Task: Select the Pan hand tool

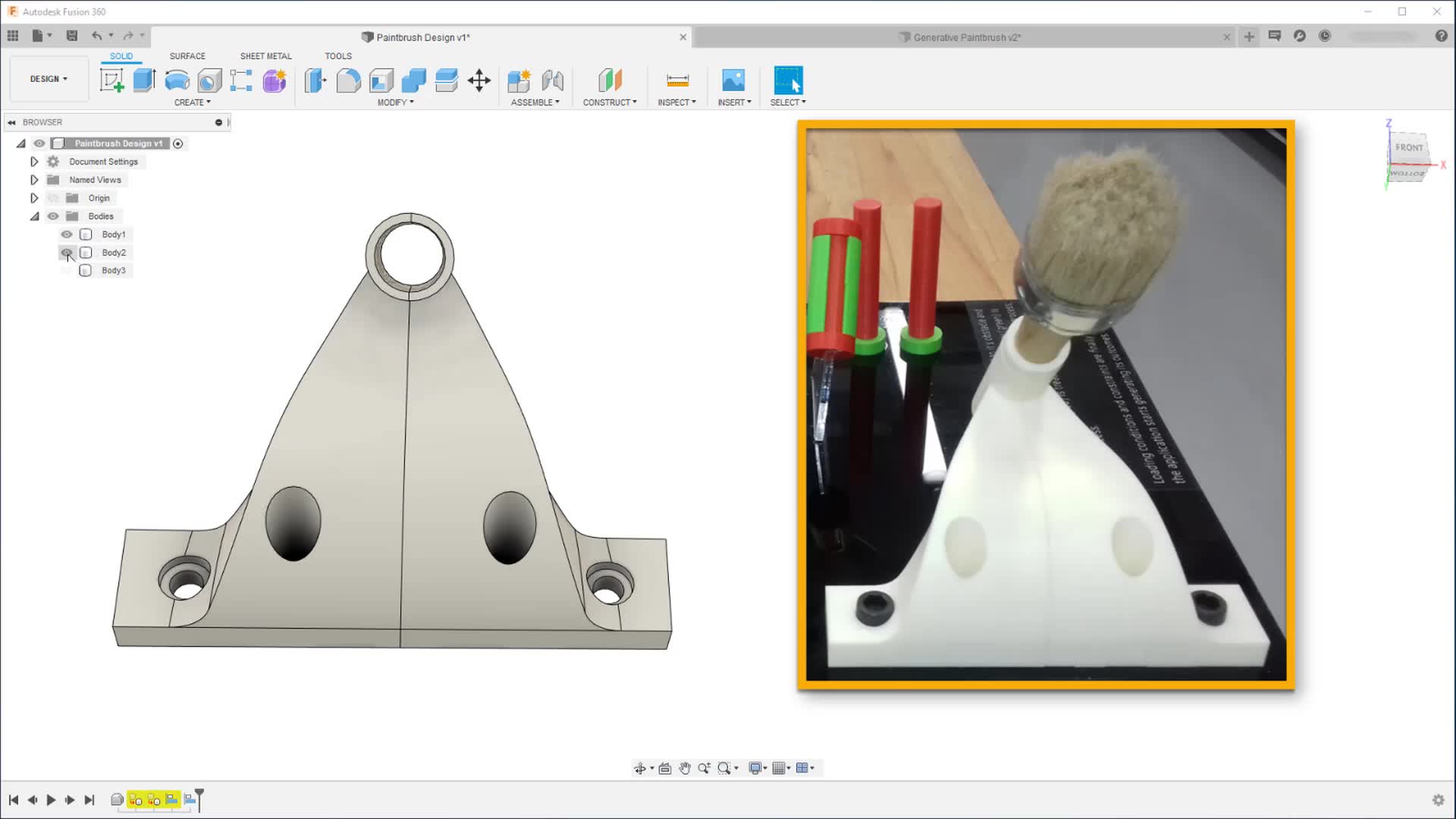Action: tap(685, 768)
